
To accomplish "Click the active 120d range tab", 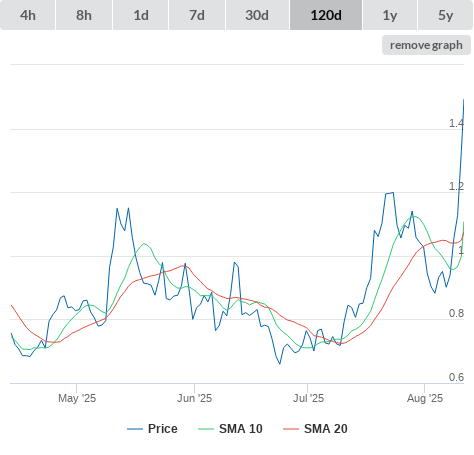I will pyautogui.click(x=326, y=15).
